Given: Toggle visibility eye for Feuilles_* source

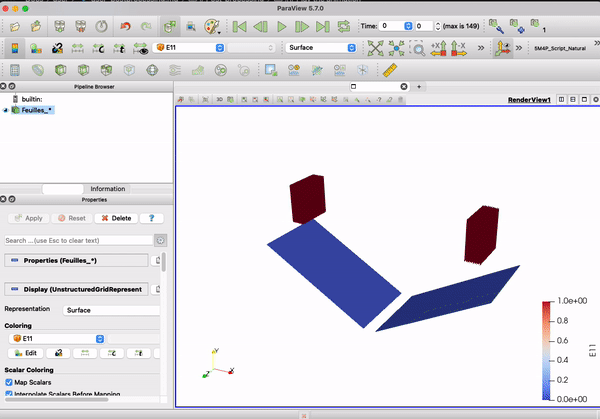Looking at the screenshot, I should pyautogui.click(x=5, y=111).
